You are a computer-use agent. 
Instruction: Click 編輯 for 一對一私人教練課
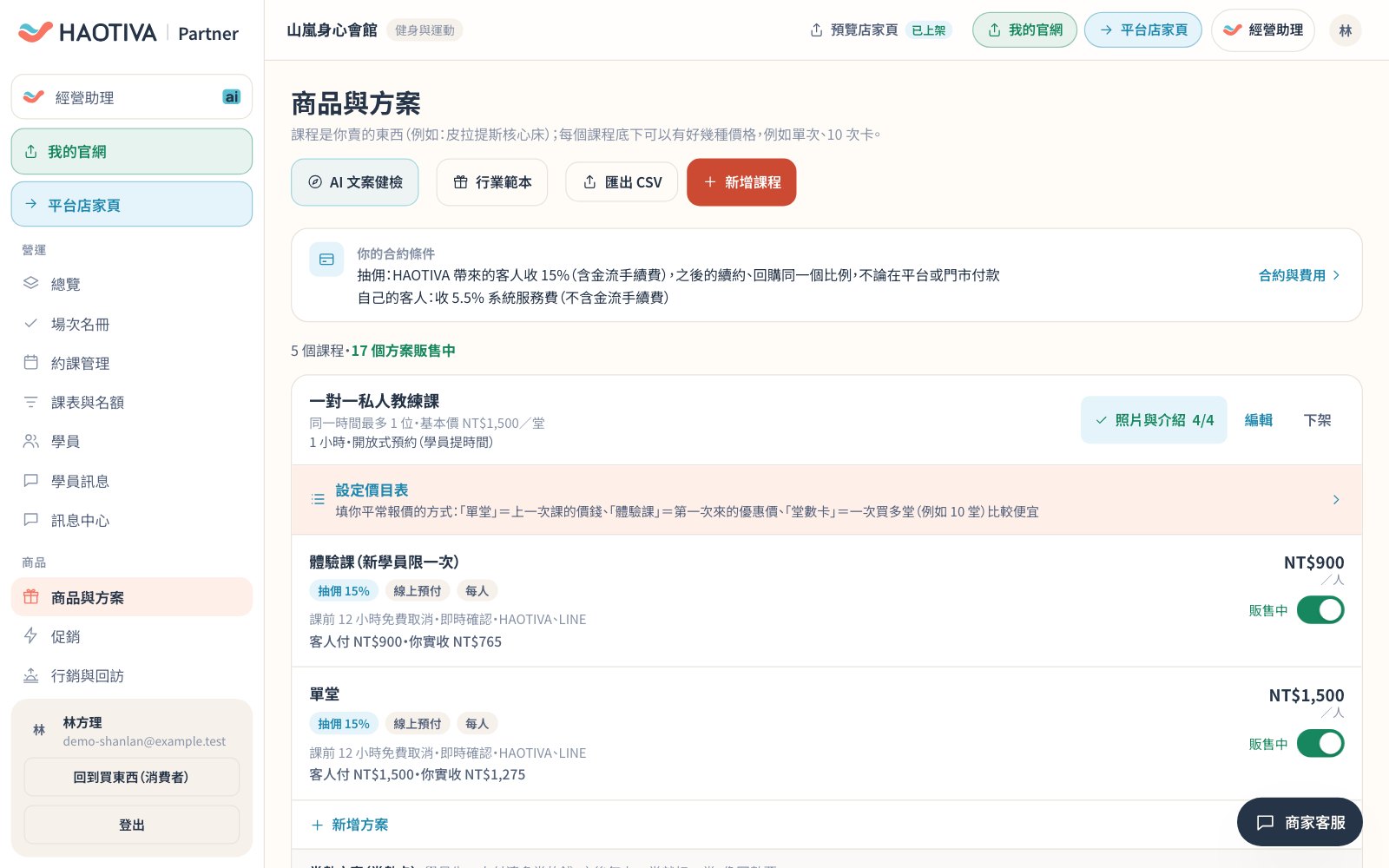pos(1258,420)
